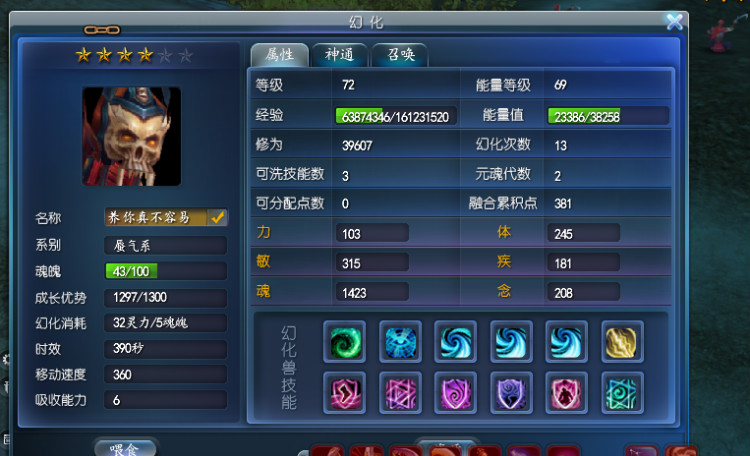Select the pink shield skill with red rune
The width and height of the screenshot is (750, 456).
coord(344,392)
